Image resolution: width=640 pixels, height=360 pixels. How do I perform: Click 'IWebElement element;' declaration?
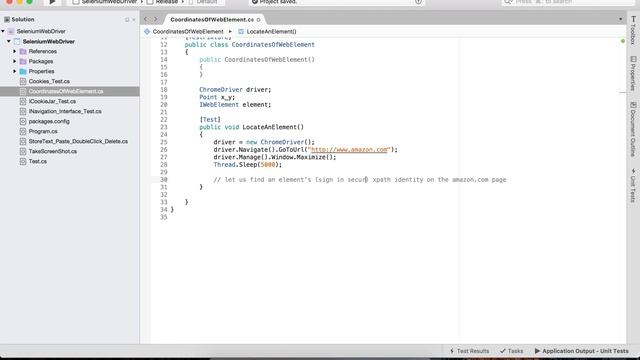(235, 104)
